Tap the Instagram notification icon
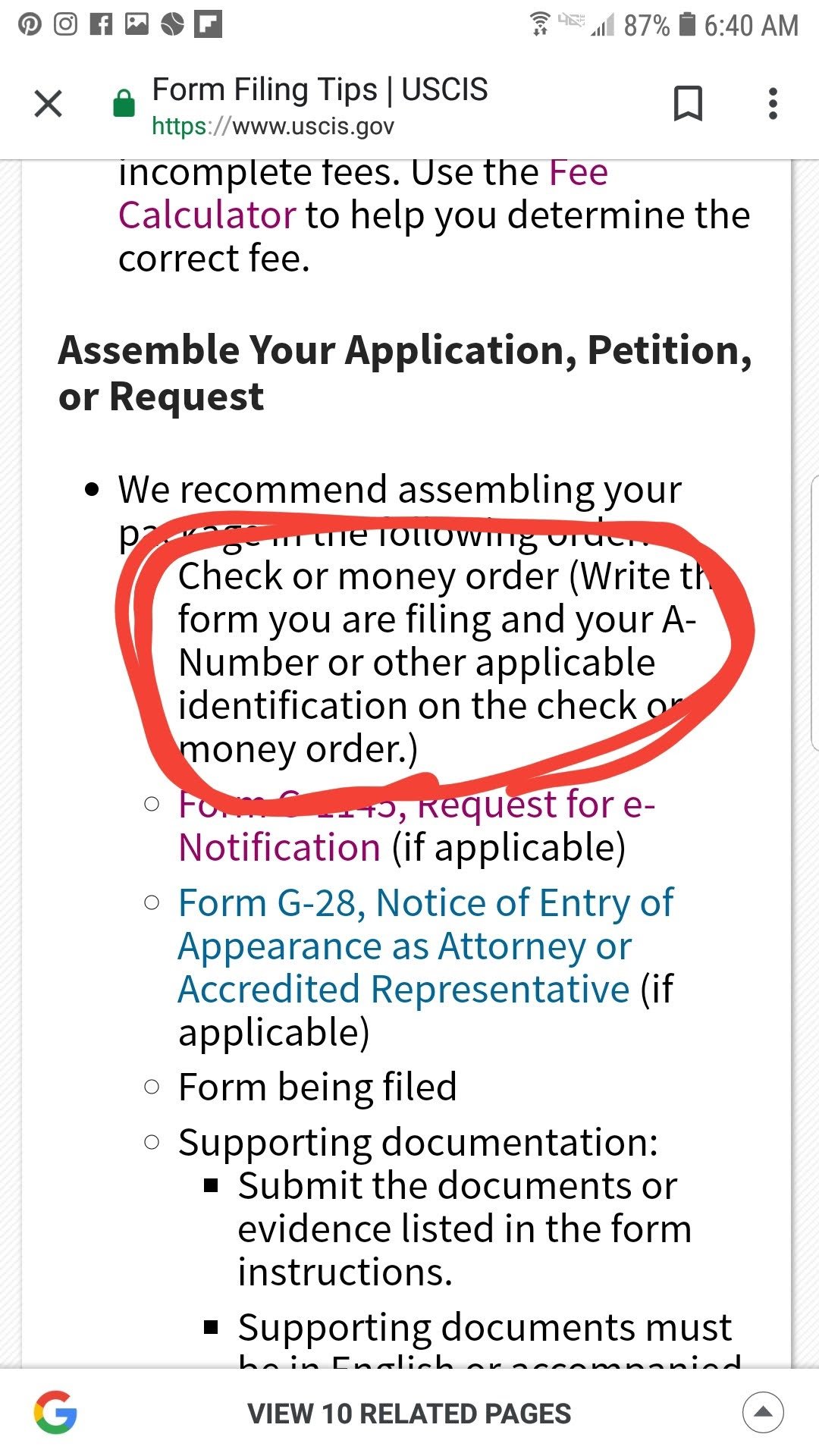The height and width of the screenshot is (1456, 819). (65, 24)
